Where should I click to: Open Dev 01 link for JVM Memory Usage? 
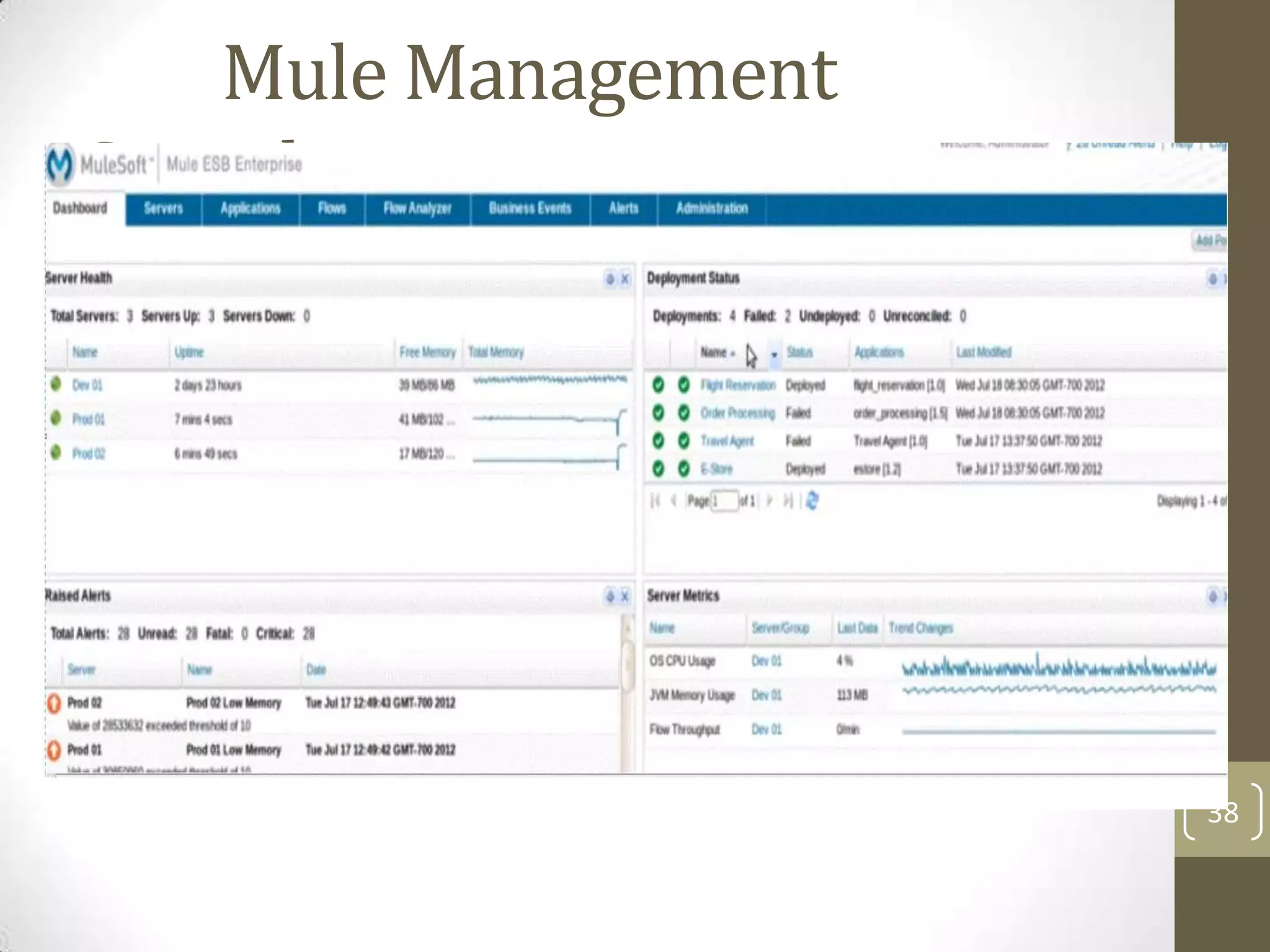767,695
